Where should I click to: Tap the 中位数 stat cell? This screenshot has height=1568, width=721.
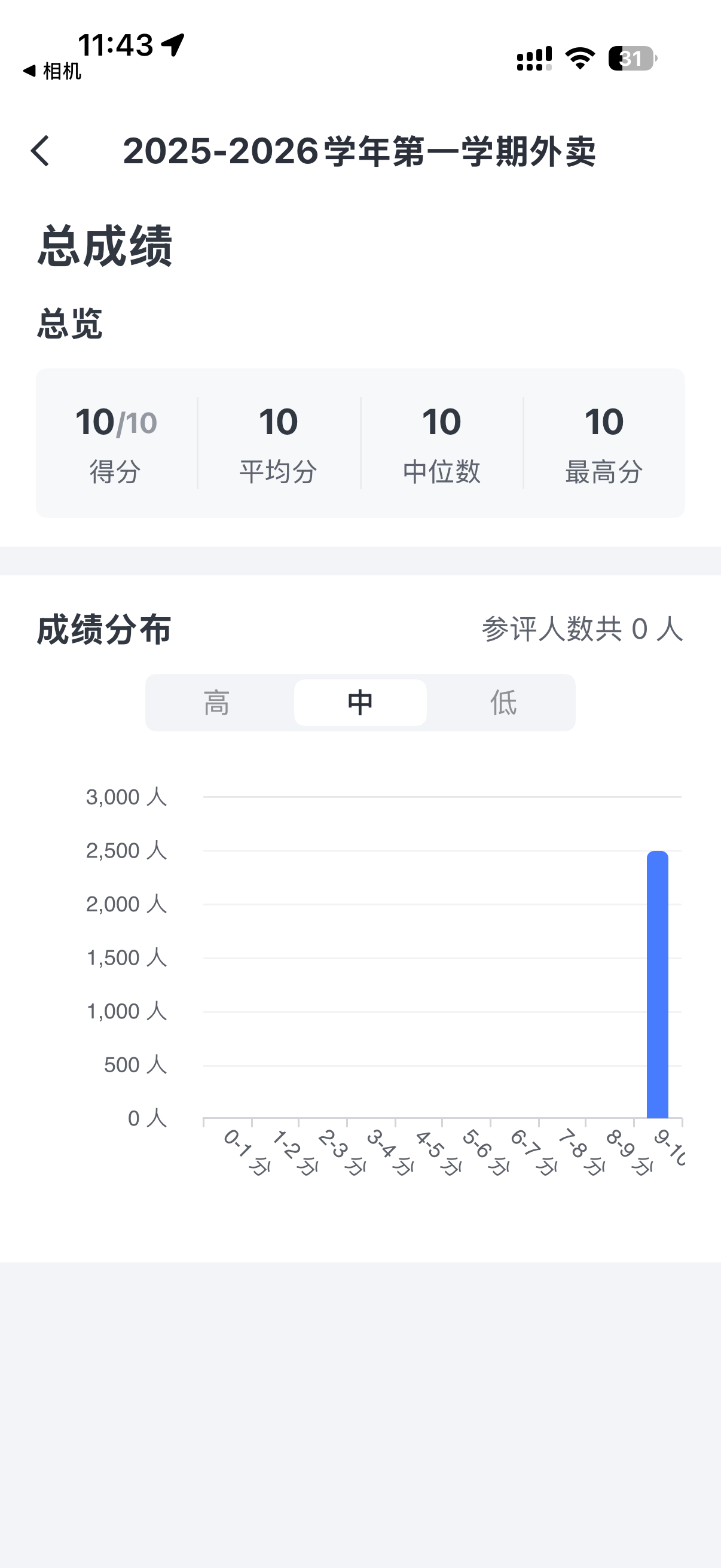[x=442, y=443]
